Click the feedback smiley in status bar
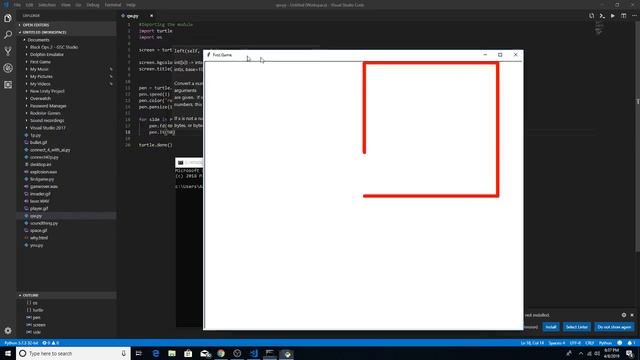This screenshot has width=640, height=360. point(620,343)
